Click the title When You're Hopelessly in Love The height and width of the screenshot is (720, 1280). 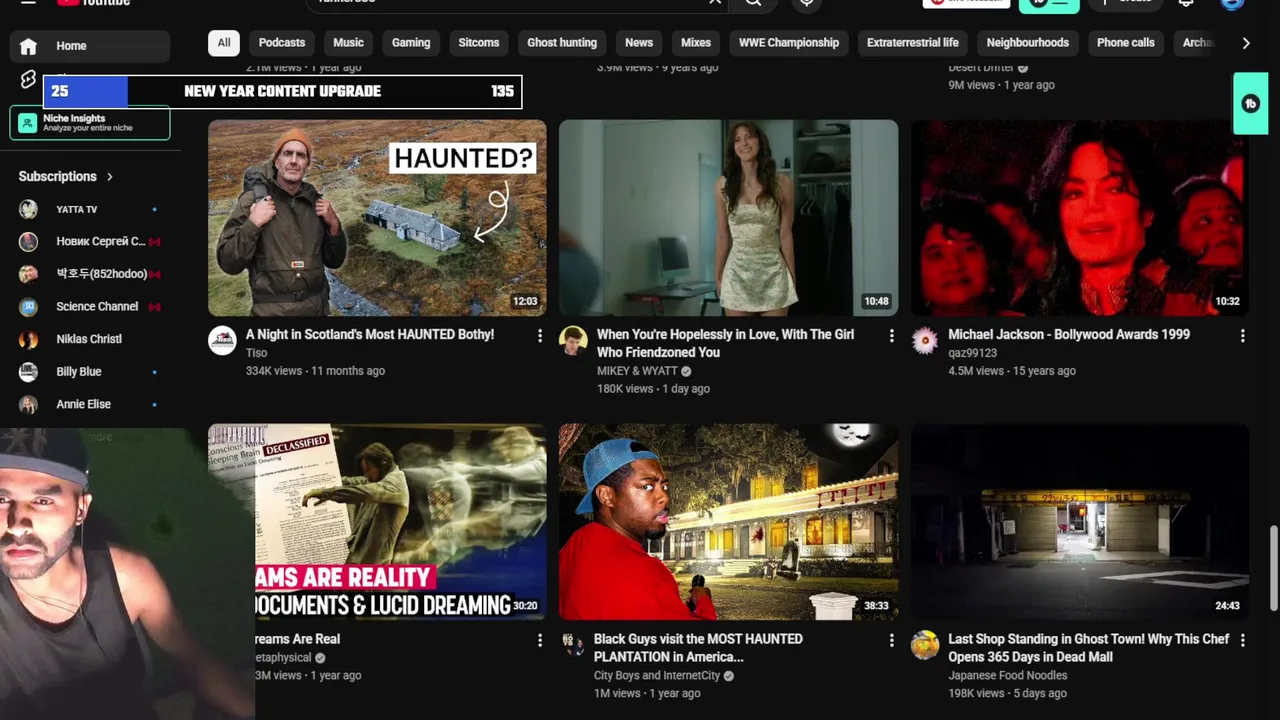coord(725,343)
